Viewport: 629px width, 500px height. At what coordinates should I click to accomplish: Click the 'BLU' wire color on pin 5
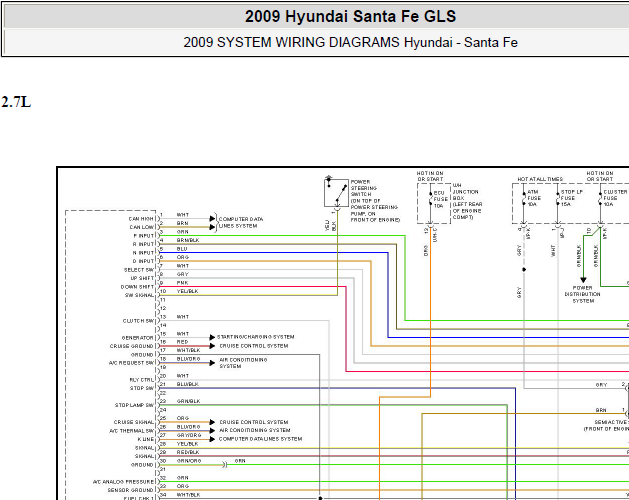tap(182, 249)
